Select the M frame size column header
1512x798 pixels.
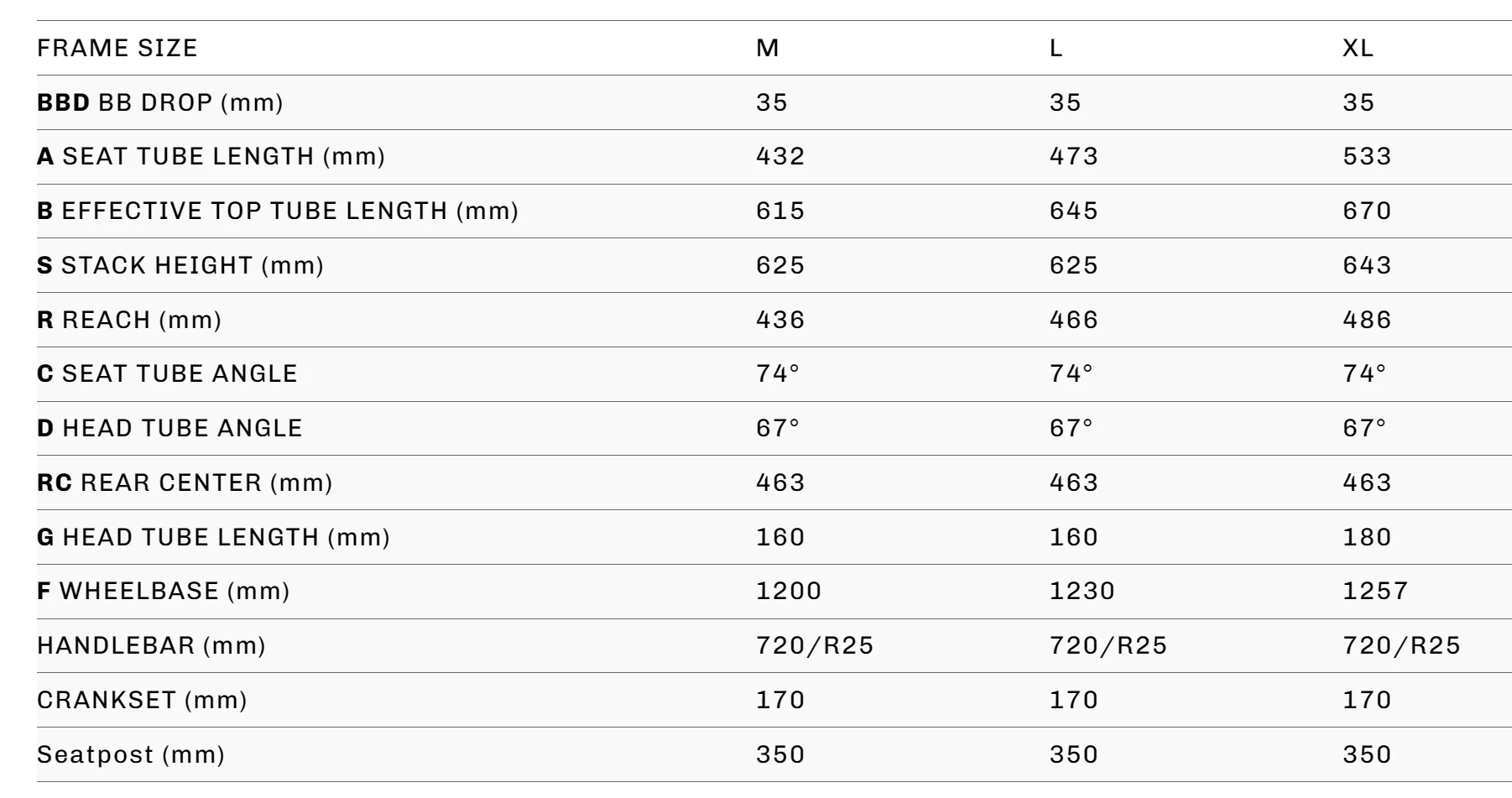point(768,48)
